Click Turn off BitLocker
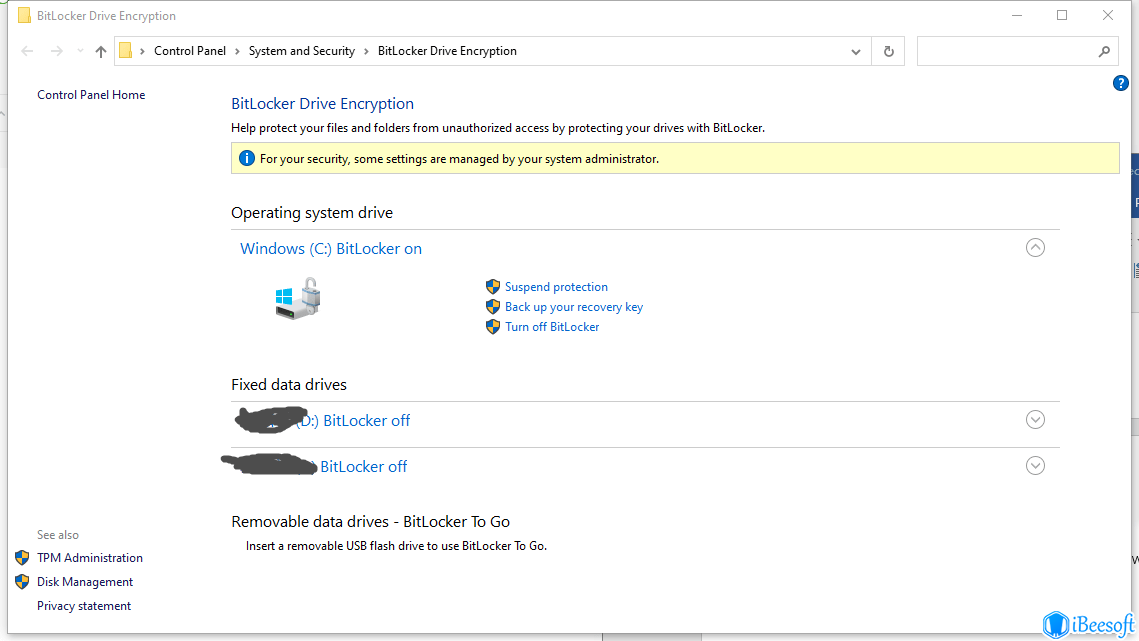 (552, 327)
